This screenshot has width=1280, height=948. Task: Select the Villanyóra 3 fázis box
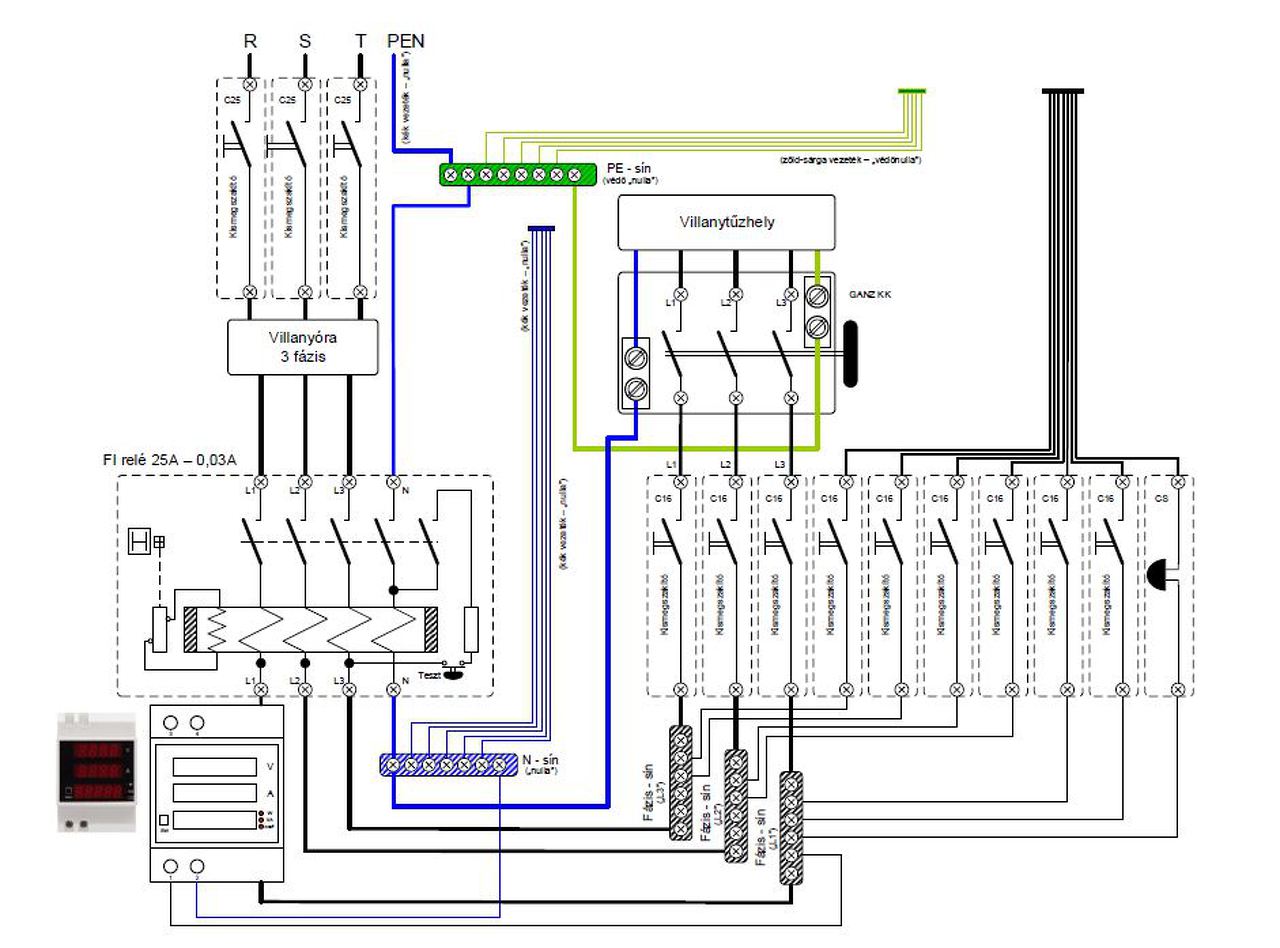tap(304, 347)
